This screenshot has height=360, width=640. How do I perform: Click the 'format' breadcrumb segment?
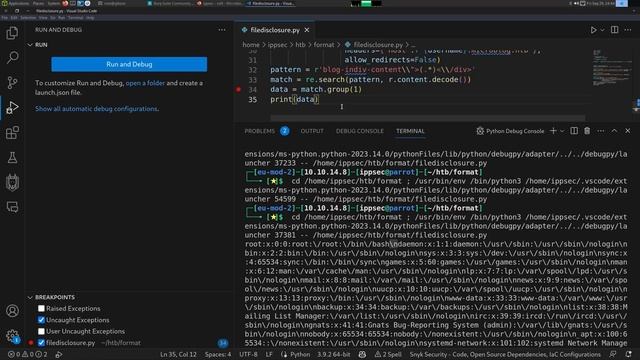[x=324, y=45]
